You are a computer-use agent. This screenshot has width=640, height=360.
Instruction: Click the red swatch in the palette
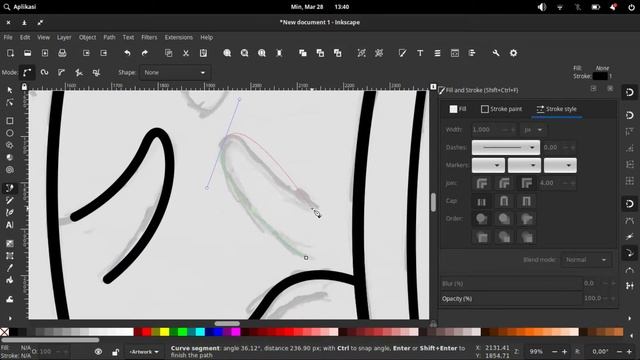click(147, 332)
